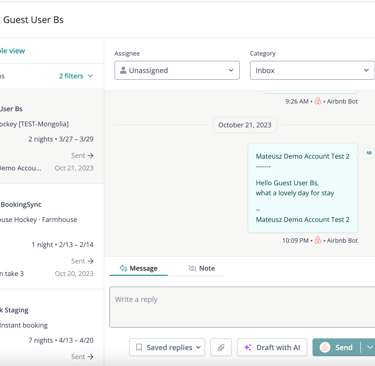
Task: Click the sparkle icon on Draft with AI
Action: (x=248, y=347)
